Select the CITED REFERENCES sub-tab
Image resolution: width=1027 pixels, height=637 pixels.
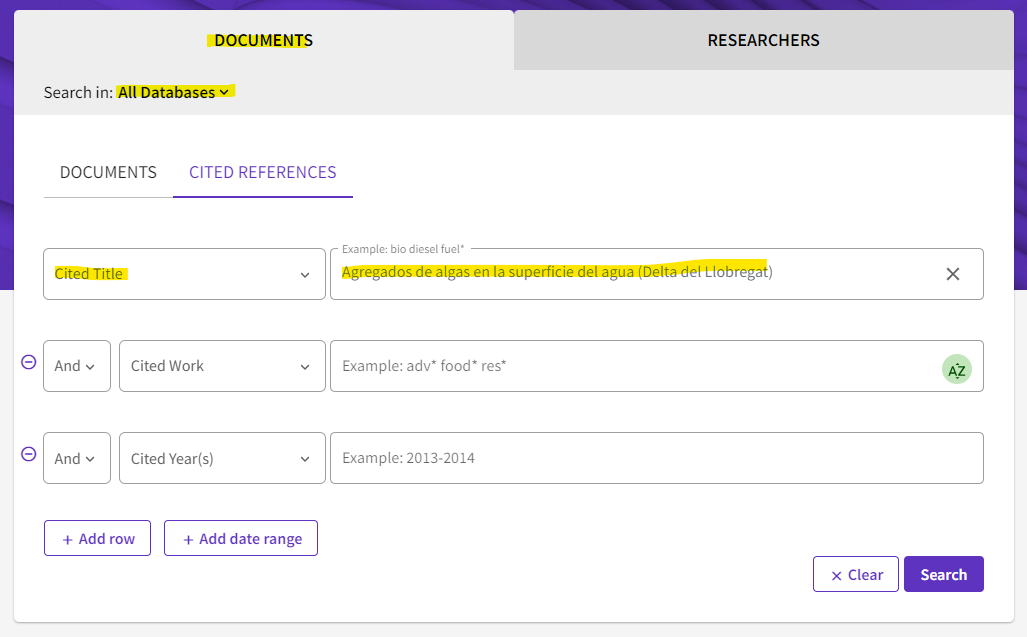pos(262,172)
